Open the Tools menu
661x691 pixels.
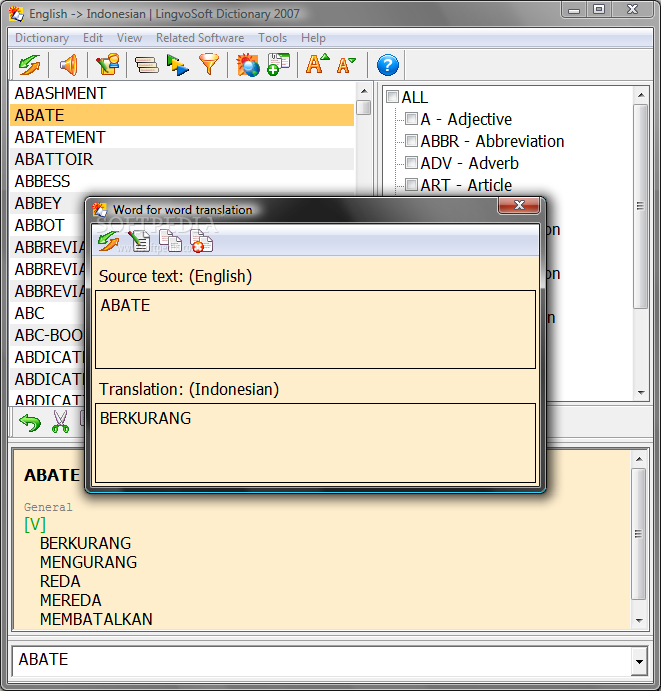click(272, 38)
